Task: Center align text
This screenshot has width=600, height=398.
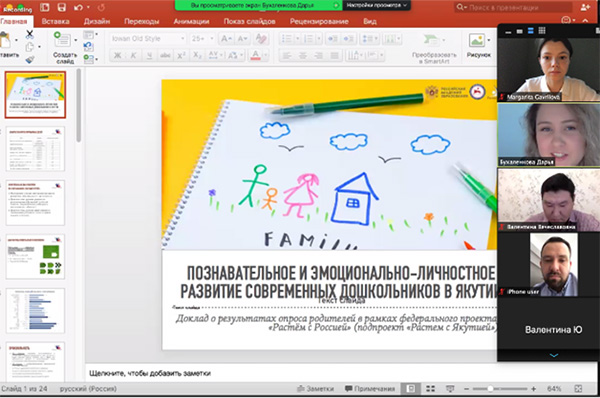Action: [302, 56]
